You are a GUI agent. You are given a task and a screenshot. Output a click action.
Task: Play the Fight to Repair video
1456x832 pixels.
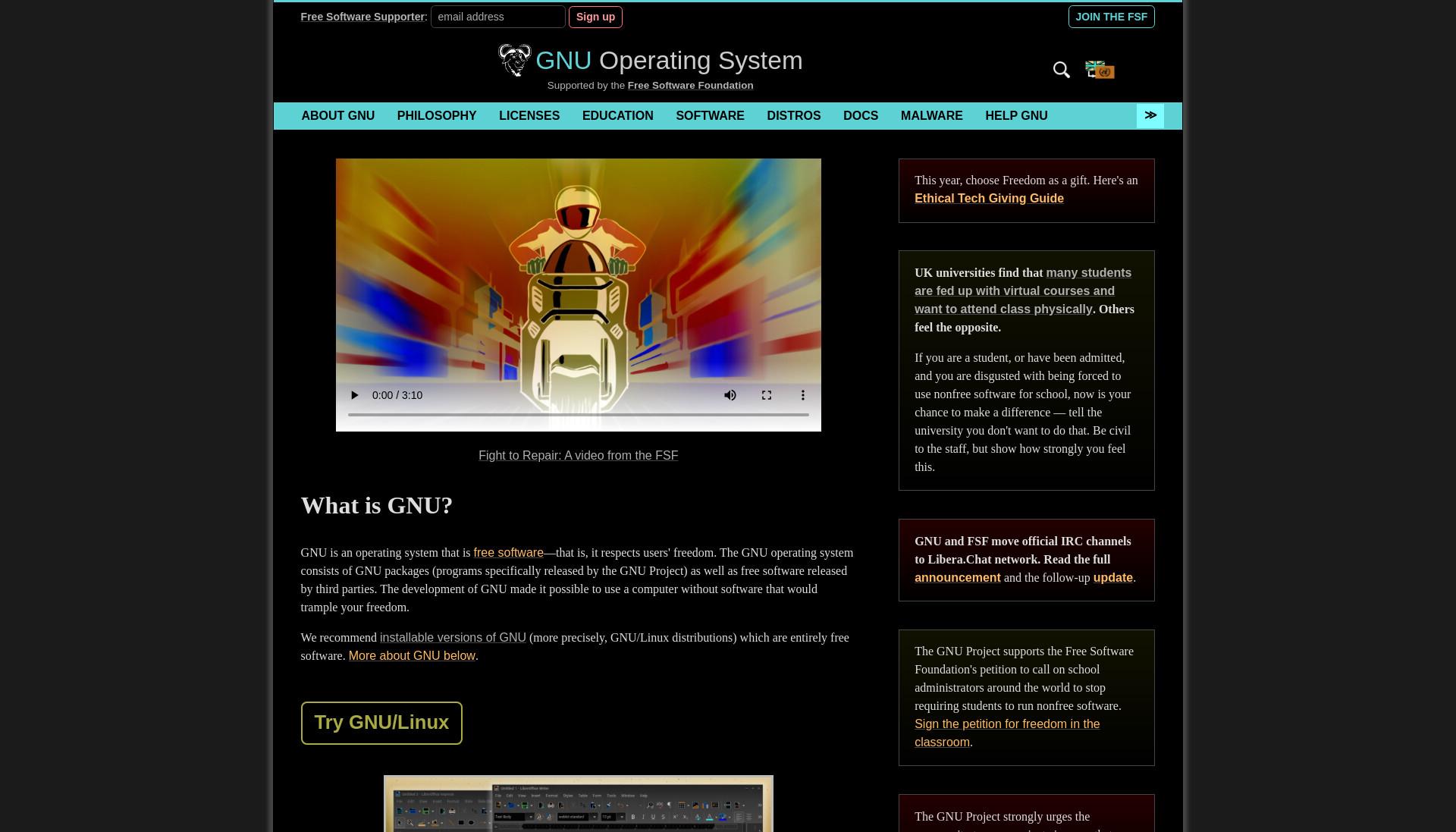point(354,395)
